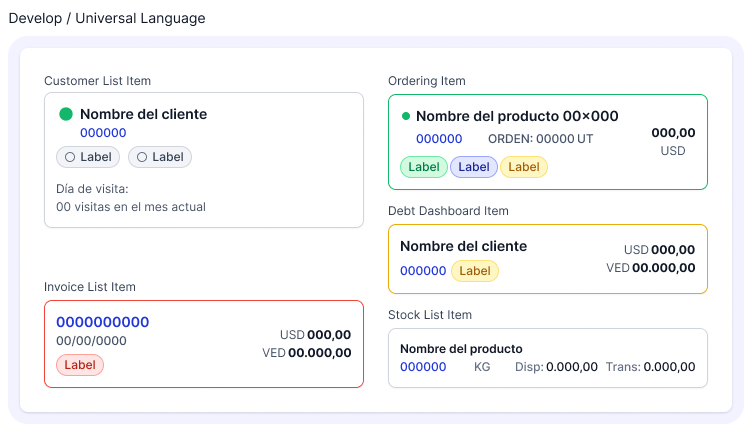Click the 000000 code link in Stock List Item
The height and width of the screenshot is (432, 752).
(x=423, y=367)
